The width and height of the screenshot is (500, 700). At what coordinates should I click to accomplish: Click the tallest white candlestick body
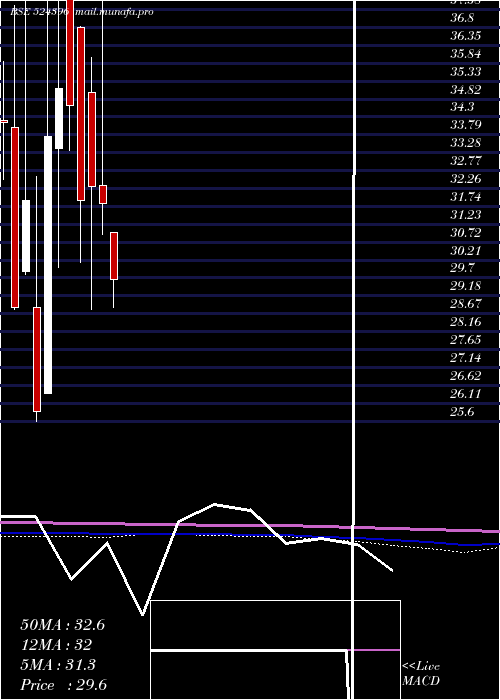pyautogui.click(x=48, y=265)
